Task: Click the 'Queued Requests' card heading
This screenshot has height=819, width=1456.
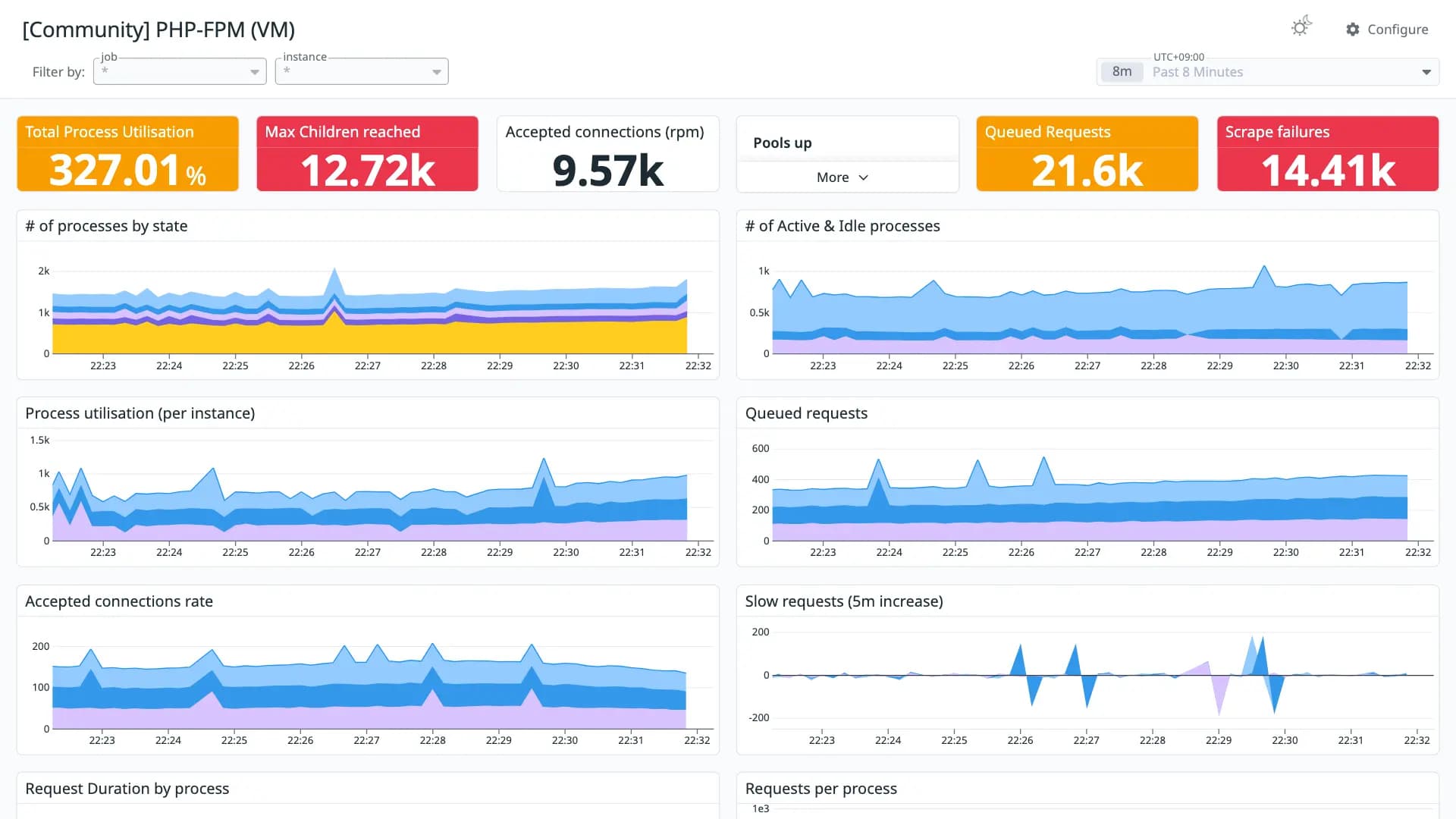Action: [x=1048, y=132]
